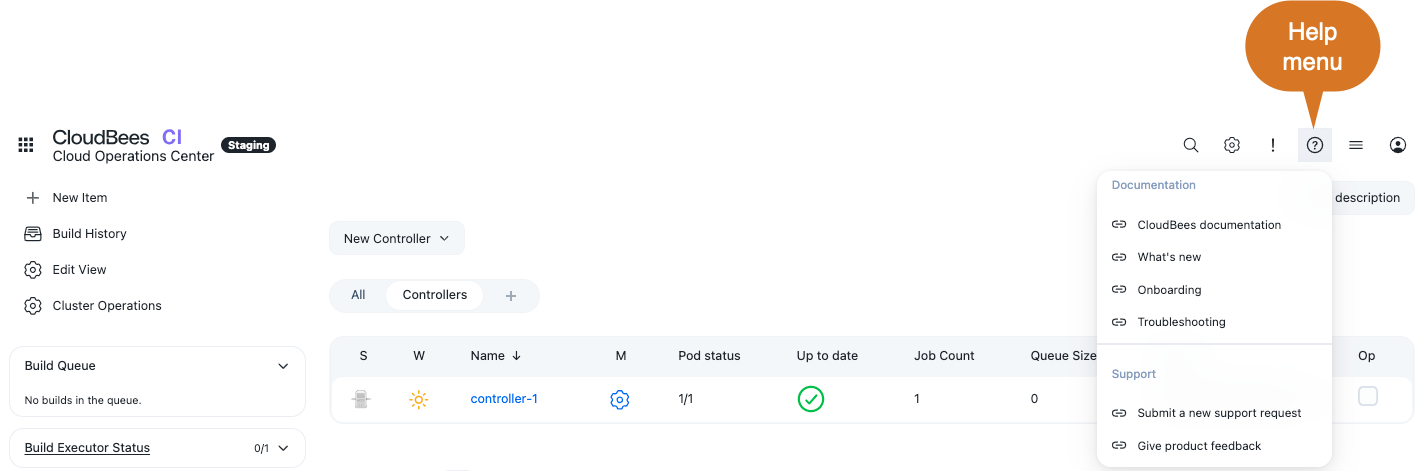Add a new view tab with plus

511,296
